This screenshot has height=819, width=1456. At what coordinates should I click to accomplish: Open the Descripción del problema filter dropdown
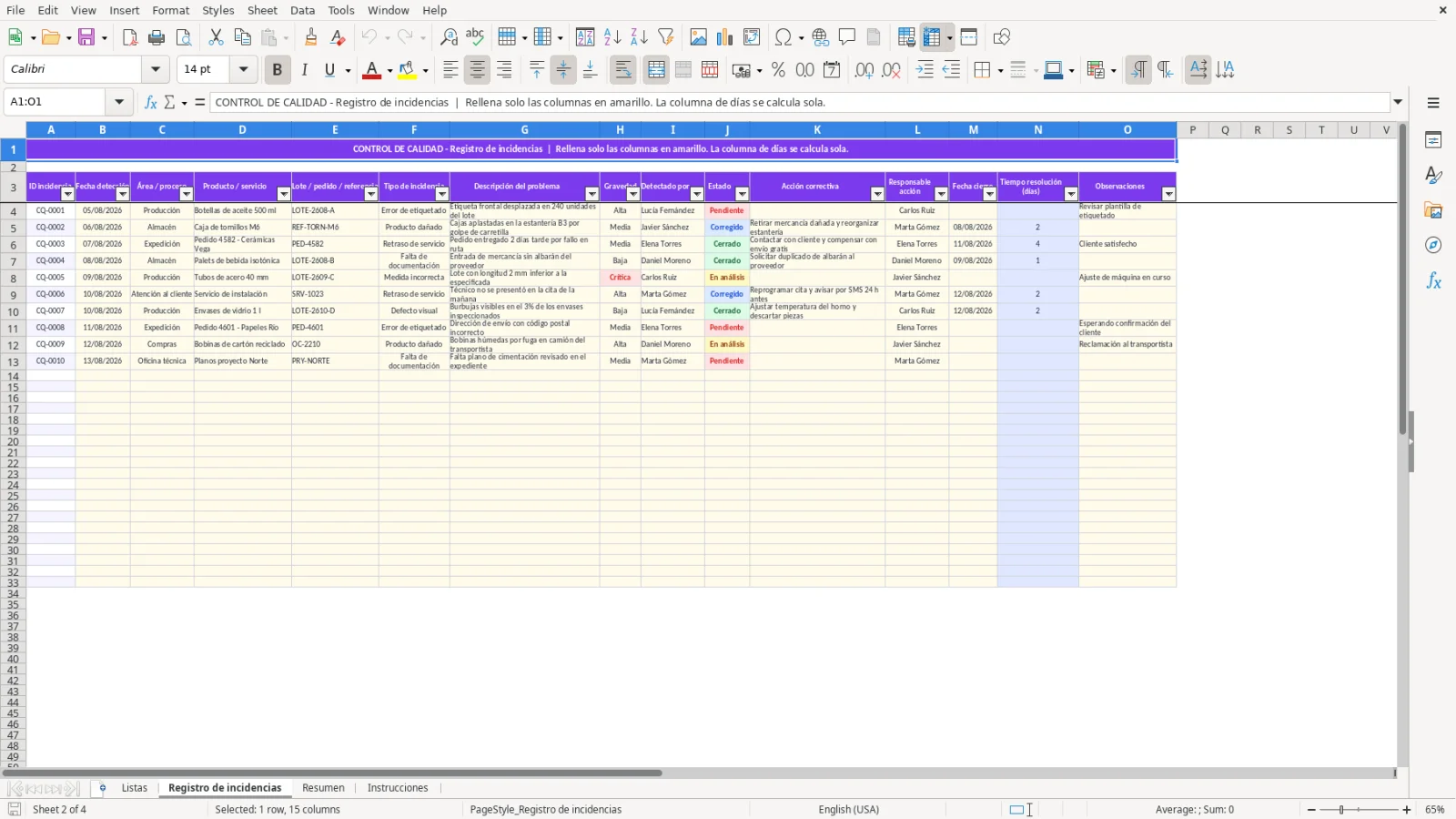[591, 194]
